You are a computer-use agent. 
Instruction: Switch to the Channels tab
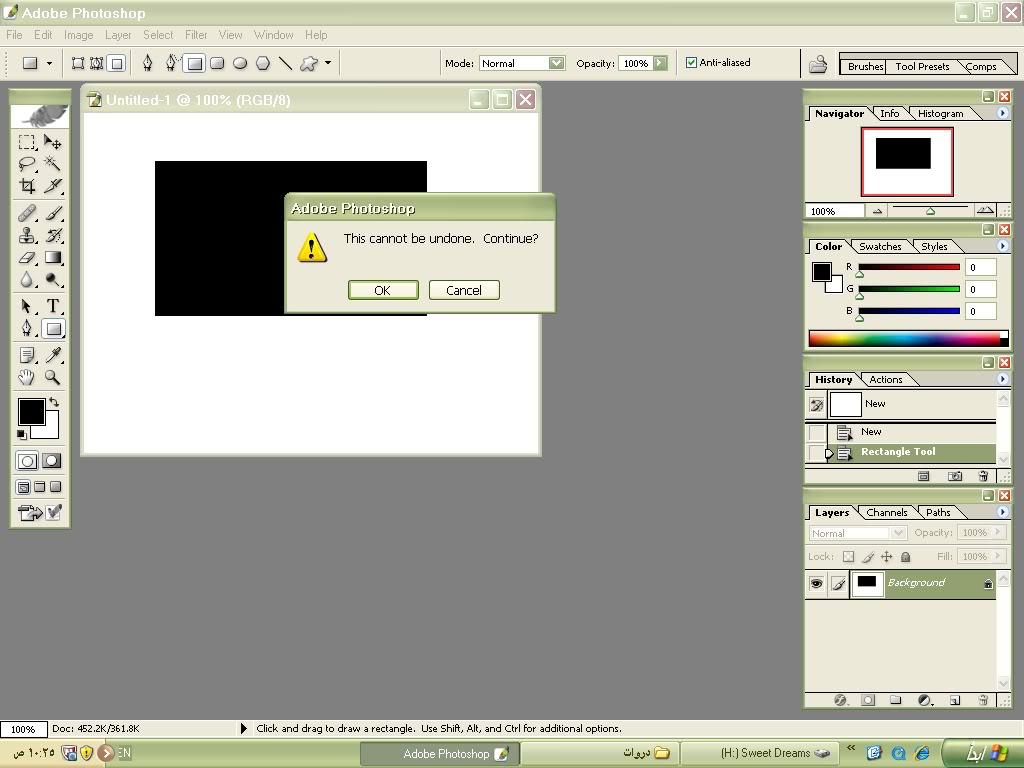click(x=886, y=512)
